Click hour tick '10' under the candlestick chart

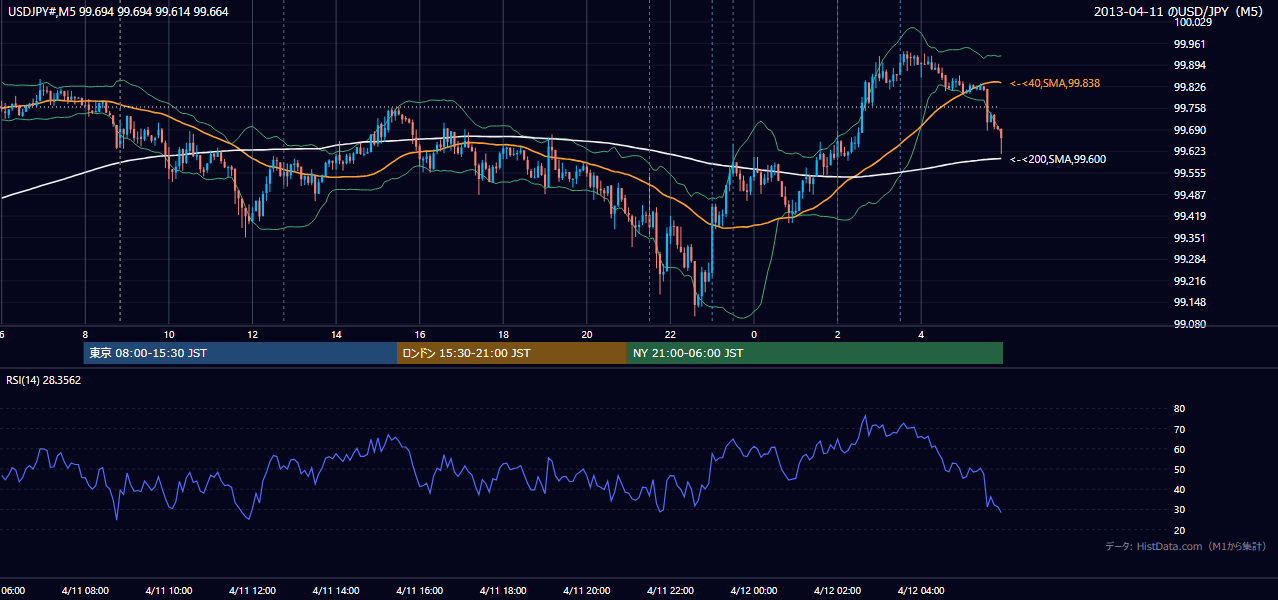click(169, 334)
